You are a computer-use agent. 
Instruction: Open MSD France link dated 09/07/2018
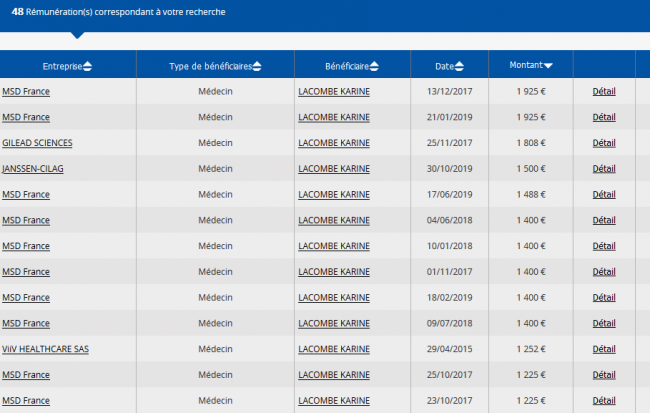point(26,323)
